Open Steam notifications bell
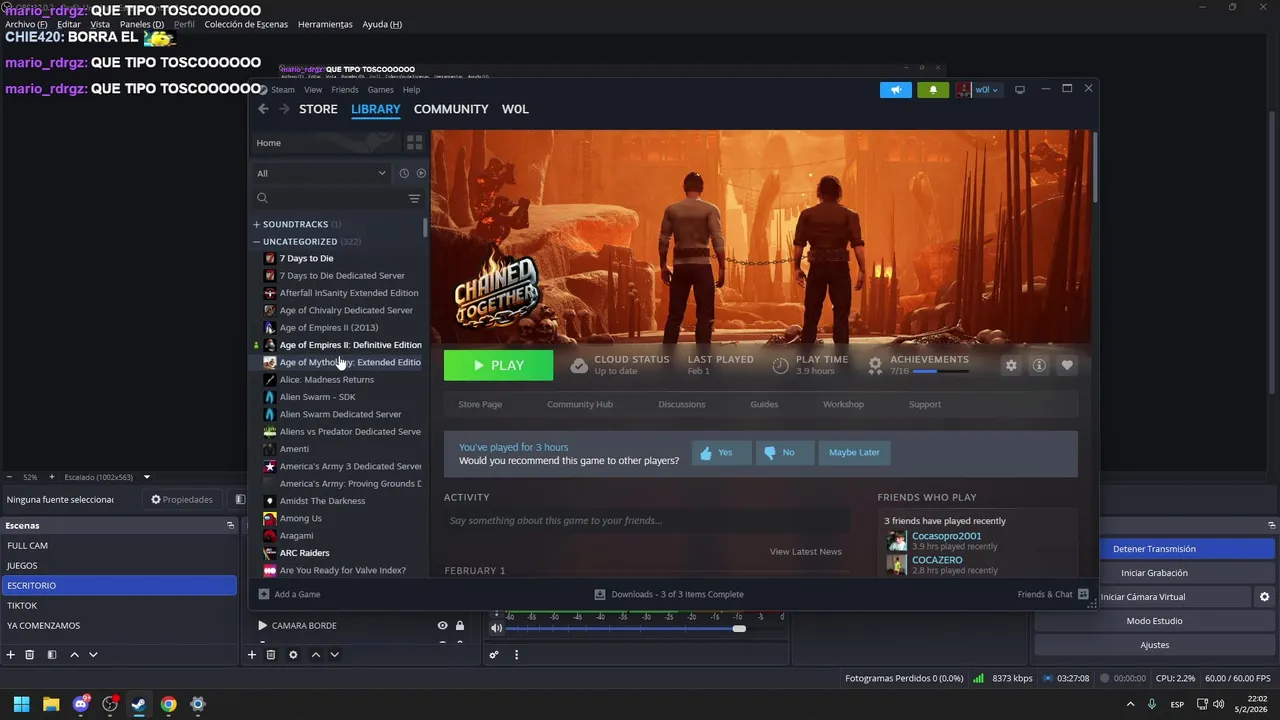The height and width of the screenshot is (720, 1280). click(x=933, y=90)
